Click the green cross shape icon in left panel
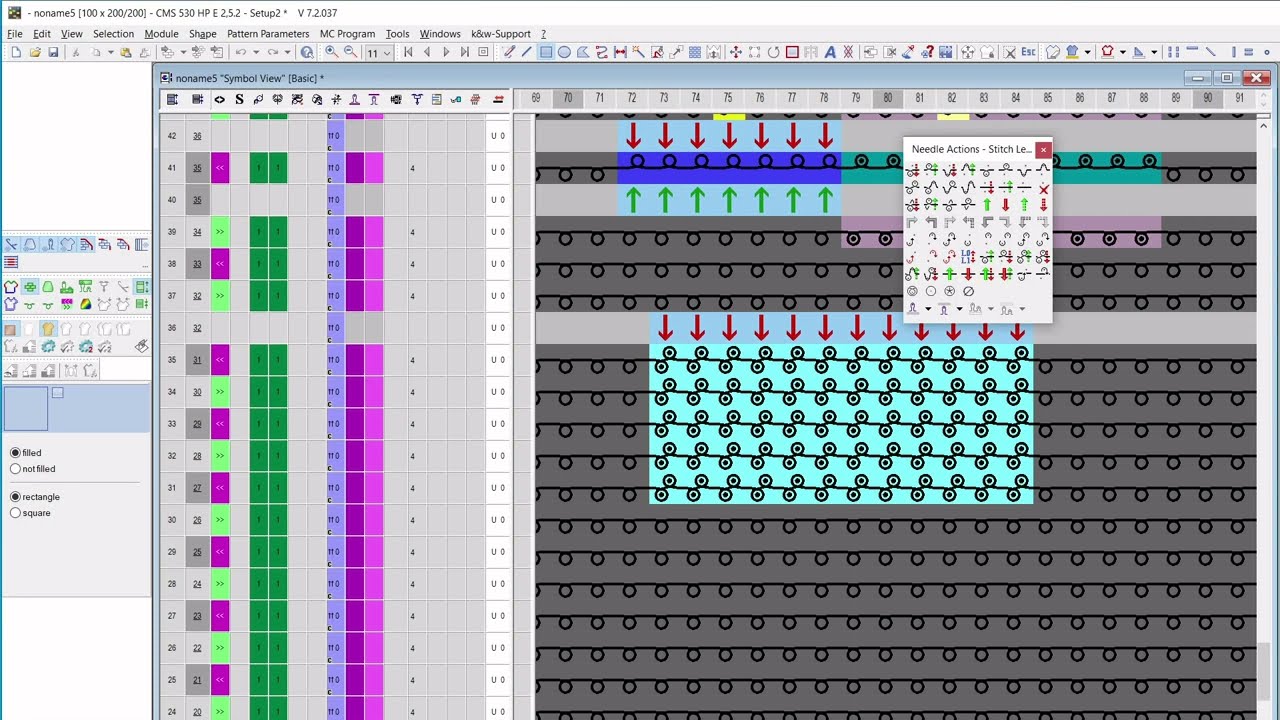The image size is (1280, 720). coord(30,287)
